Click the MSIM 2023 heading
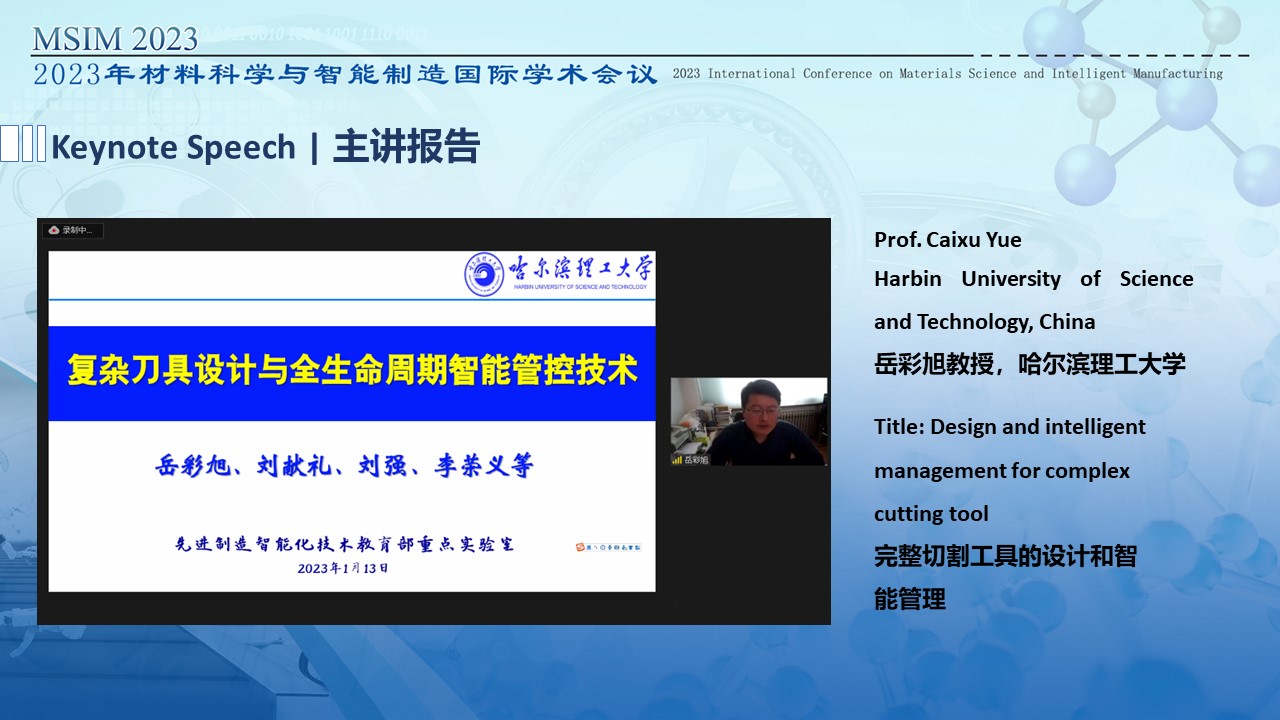 [x=115, y=39]
